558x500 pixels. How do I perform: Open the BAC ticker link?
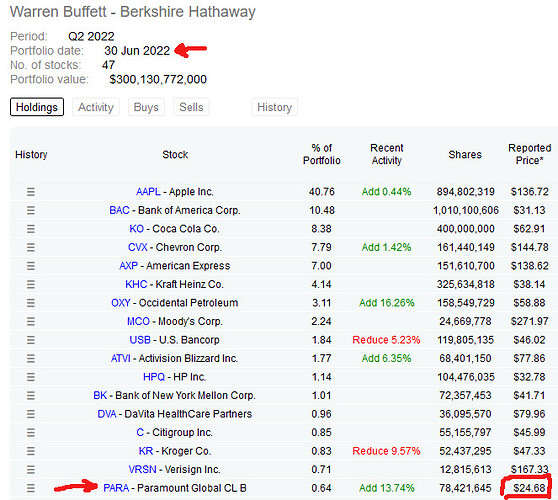click(119, 210)
